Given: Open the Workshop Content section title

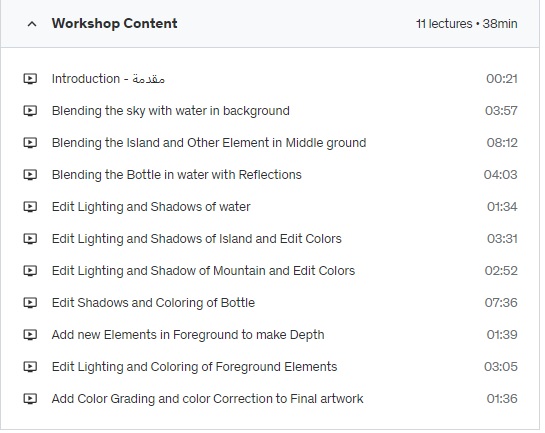Looking at the screenshot, I should click(x=114, y=24).
